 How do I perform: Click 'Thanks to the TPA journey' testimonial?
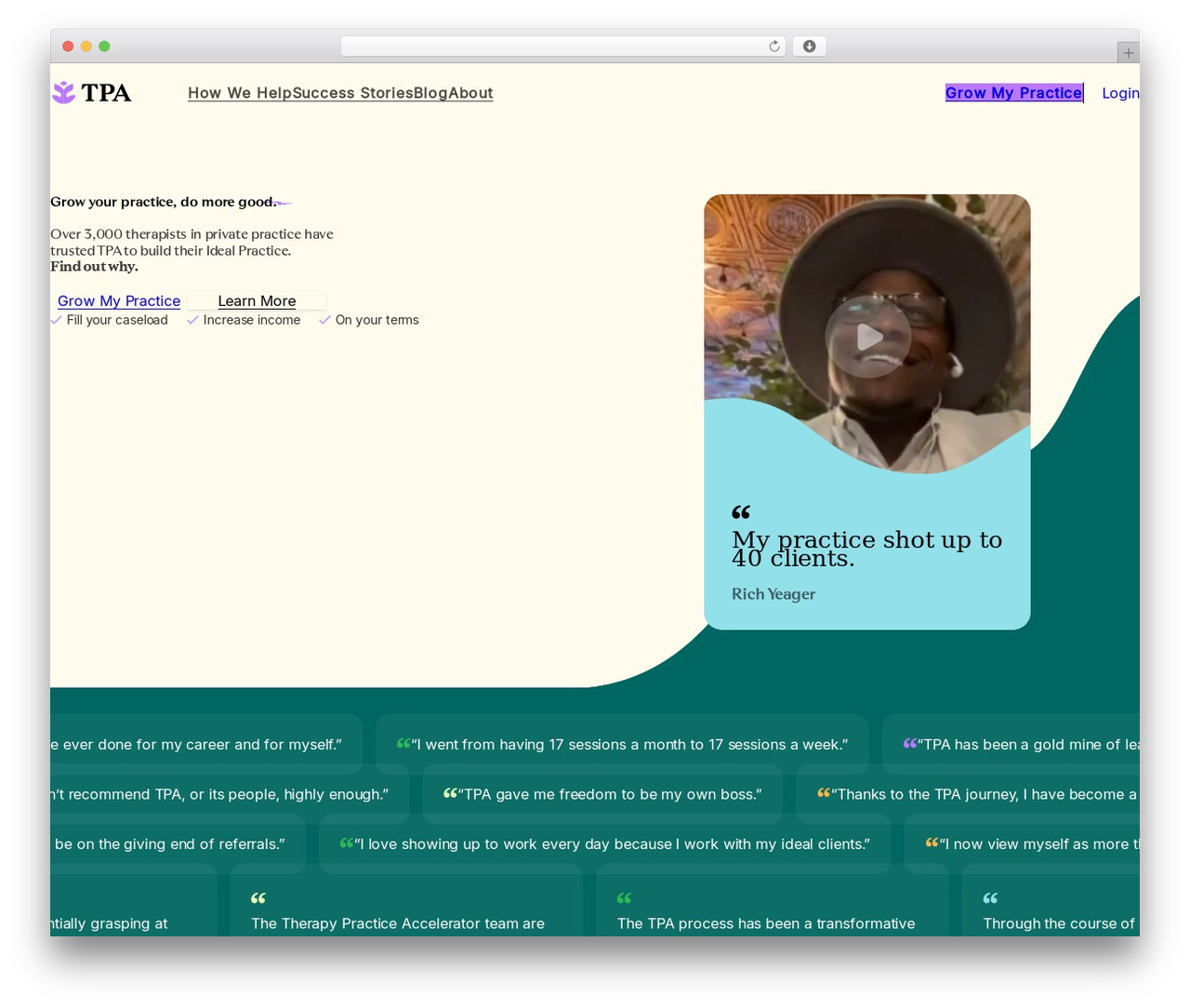(x=968, y=794)
